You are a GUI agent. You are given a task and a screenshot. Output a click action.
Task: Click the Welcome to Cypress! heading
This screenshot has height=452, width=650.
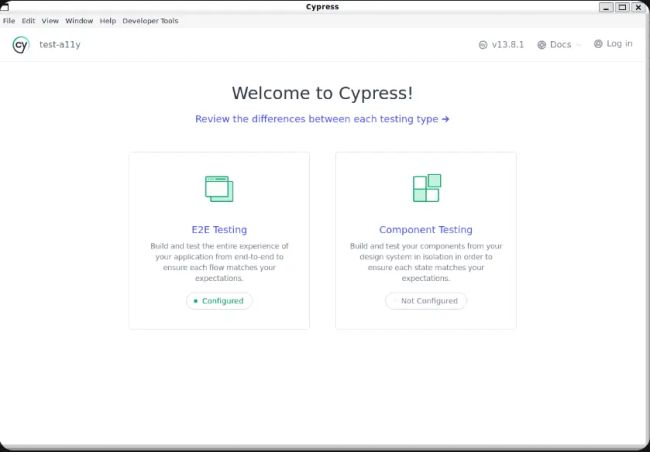pos(322,93)
